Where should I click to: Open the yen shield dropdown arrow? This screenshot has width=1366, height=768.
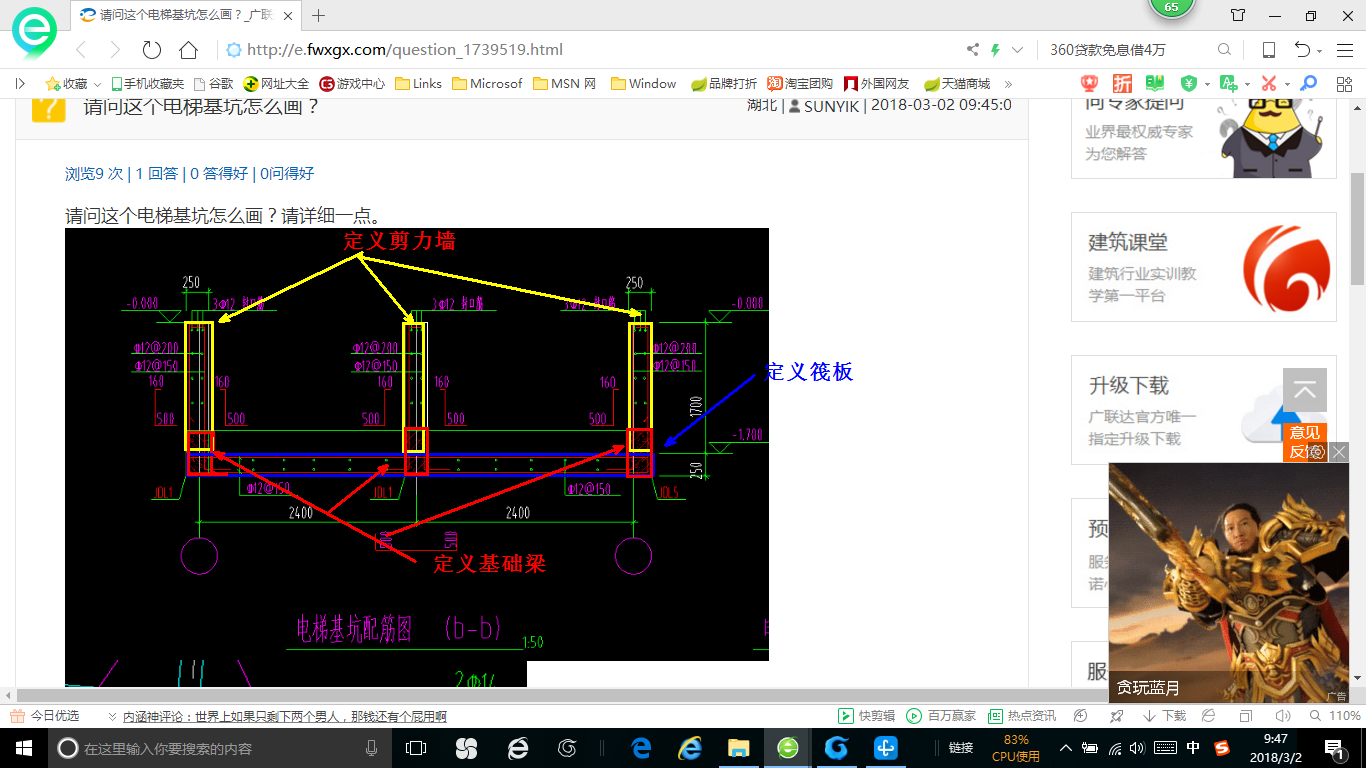tap(1207, 84)
